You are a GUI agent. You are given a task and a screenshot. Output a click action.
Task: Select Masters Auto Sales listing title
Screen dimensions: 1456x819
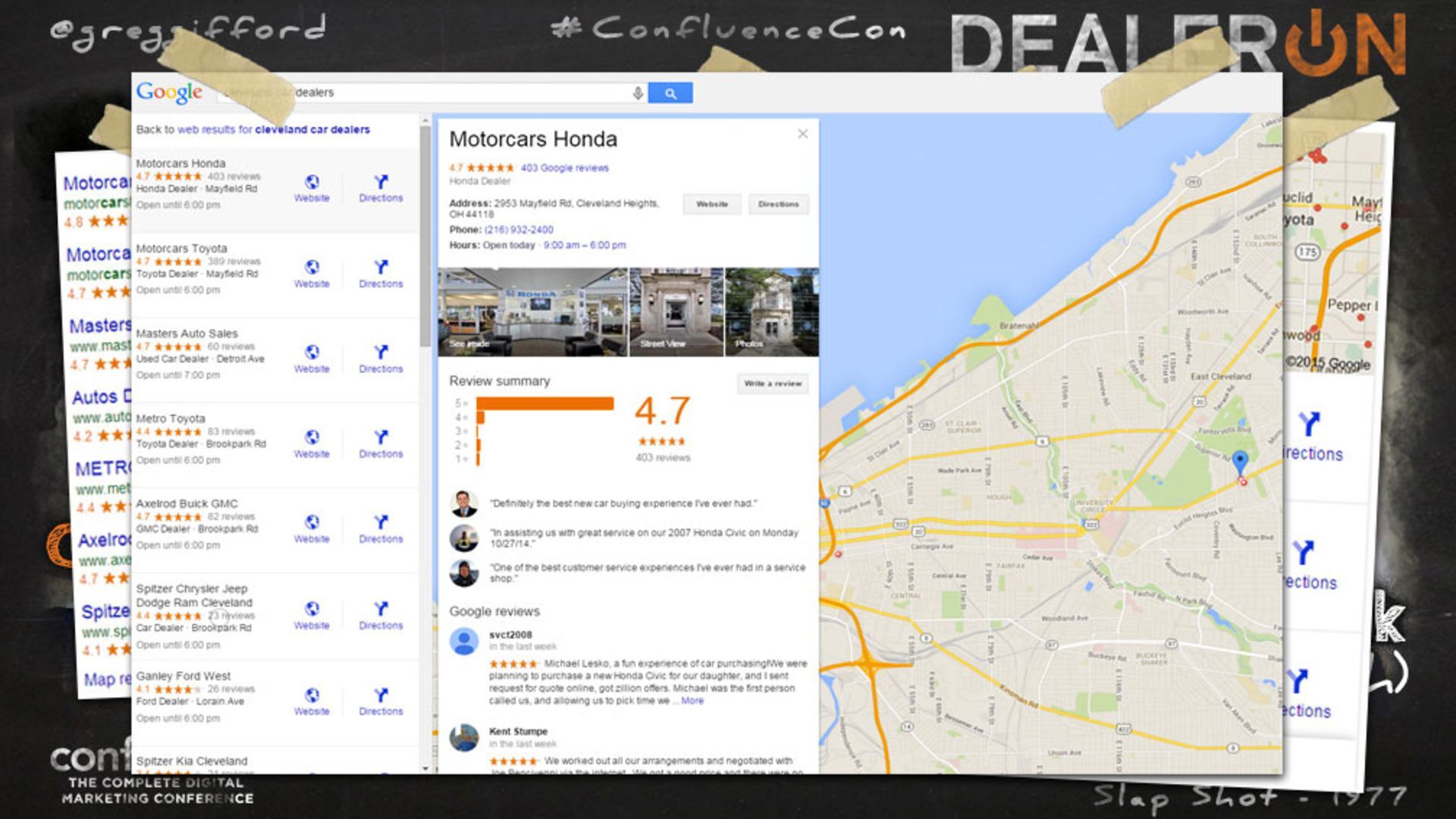coord(187,333)
